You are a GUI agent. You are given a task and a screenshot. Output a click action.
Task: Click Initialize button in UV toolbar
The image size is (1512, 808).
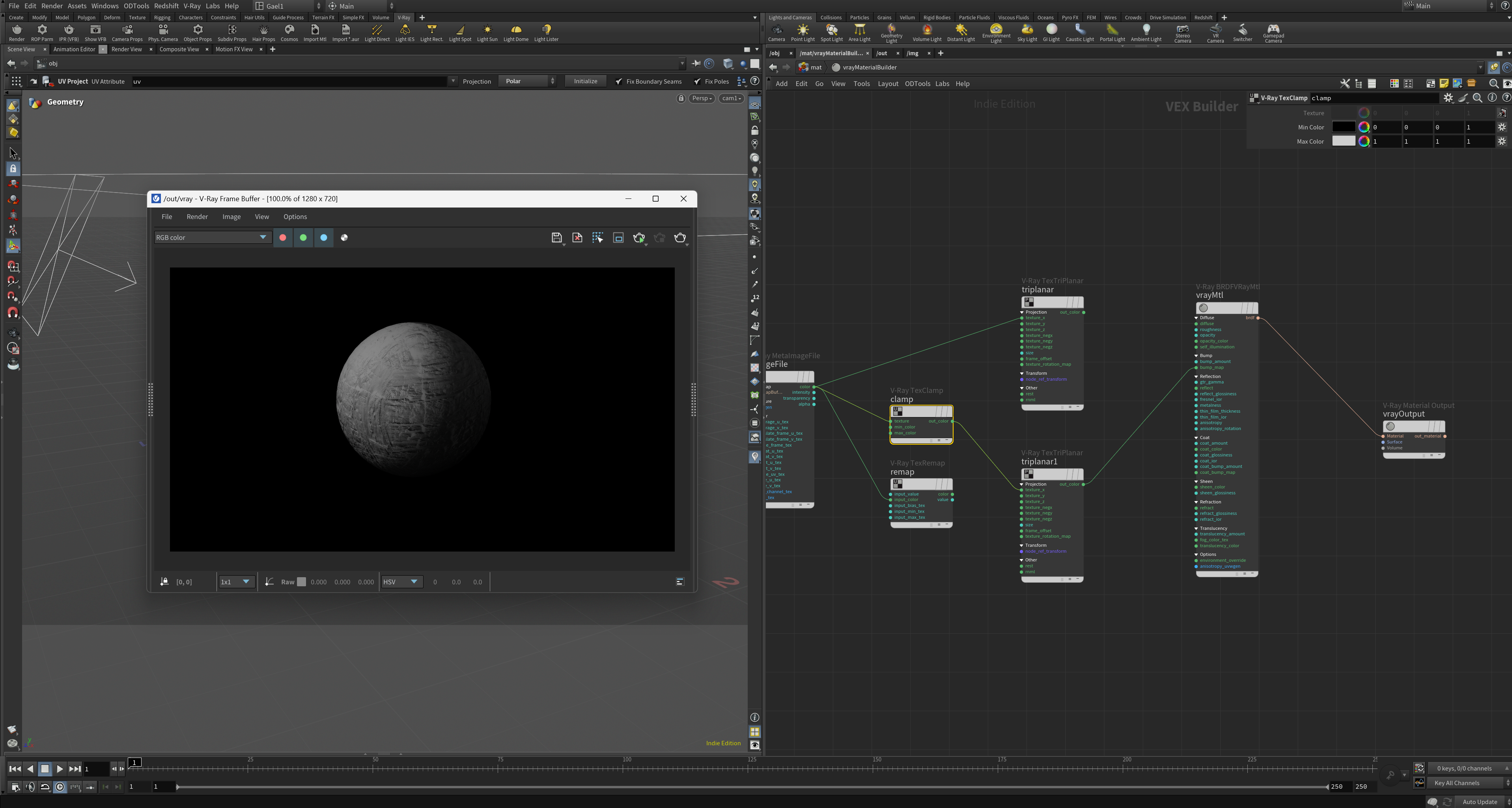(586, 81)
